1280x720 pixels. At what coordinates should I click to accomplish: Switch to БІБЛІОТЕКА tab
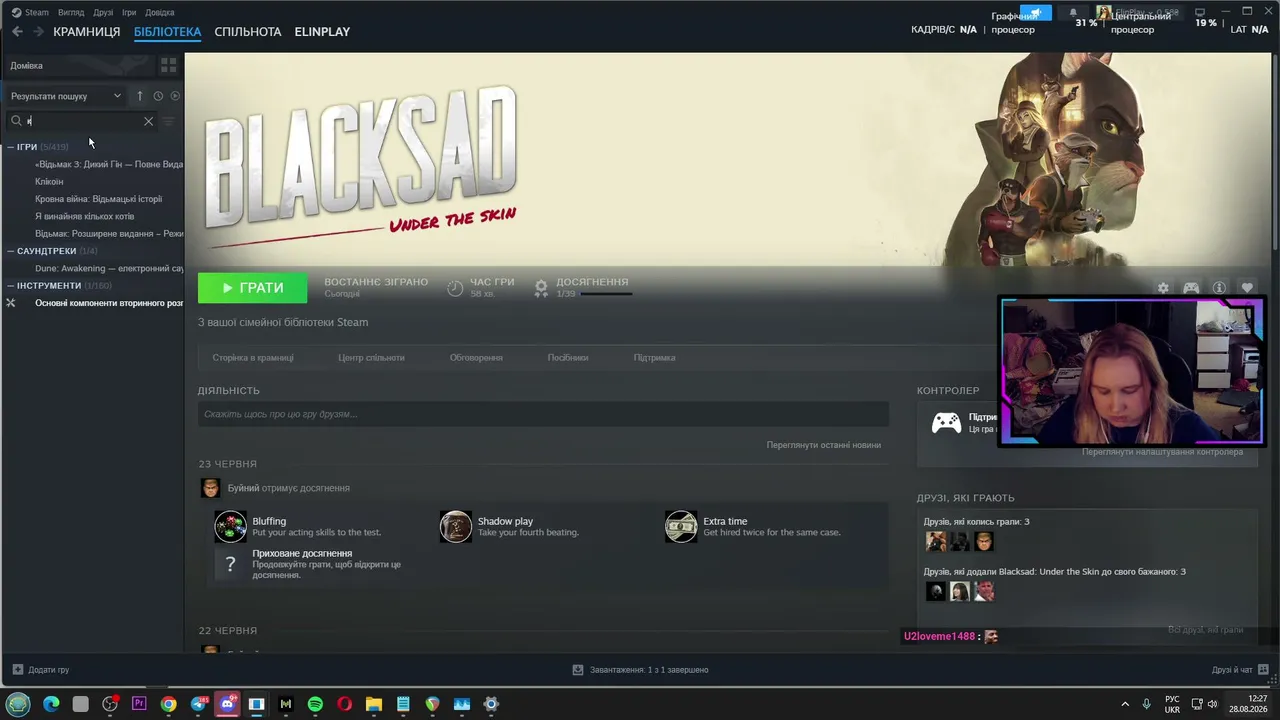[168, 32]
